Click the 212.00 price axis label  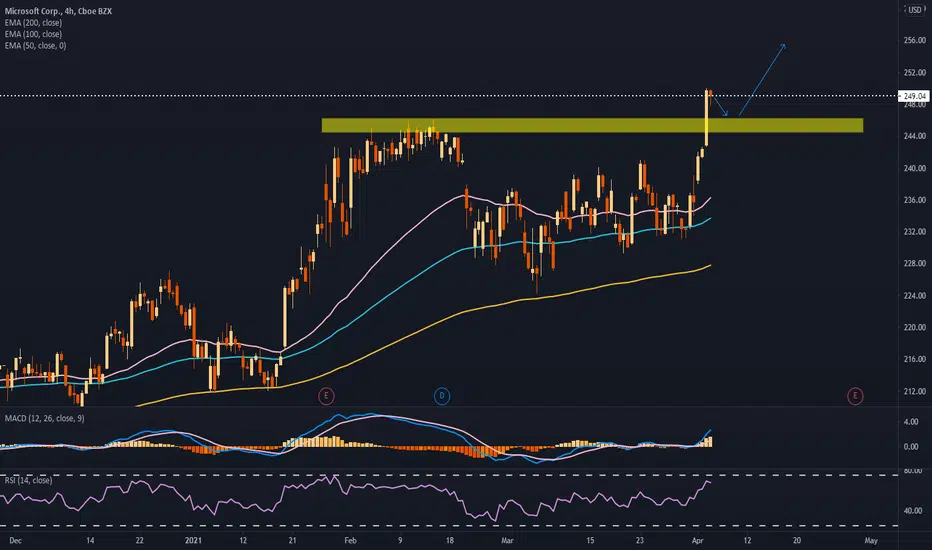point(914,391)
